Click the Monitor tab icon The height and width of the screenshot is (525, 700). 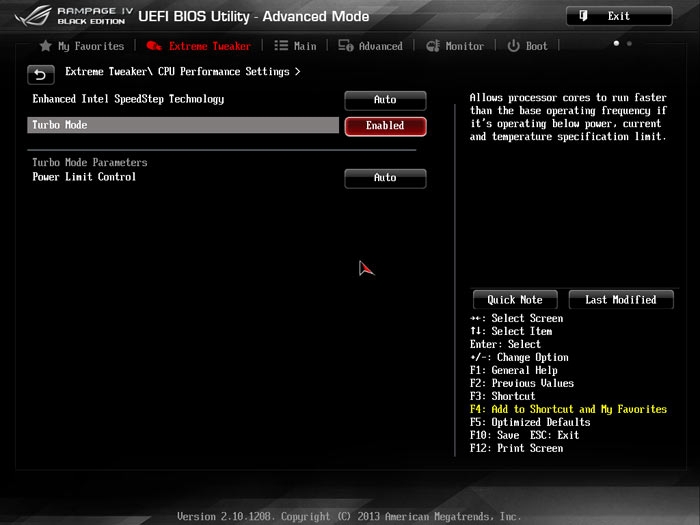433,46
